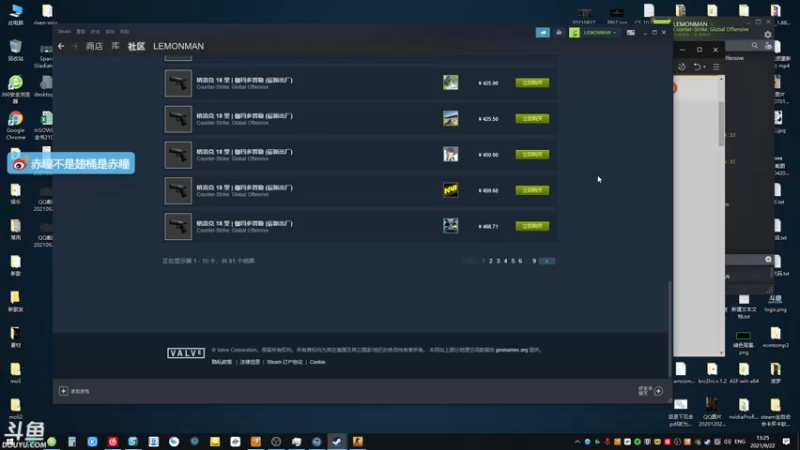This screenshot has width=800, height=450.
Task: Open the 社区 (Community) tab in Steam
Action: point(136,46)
